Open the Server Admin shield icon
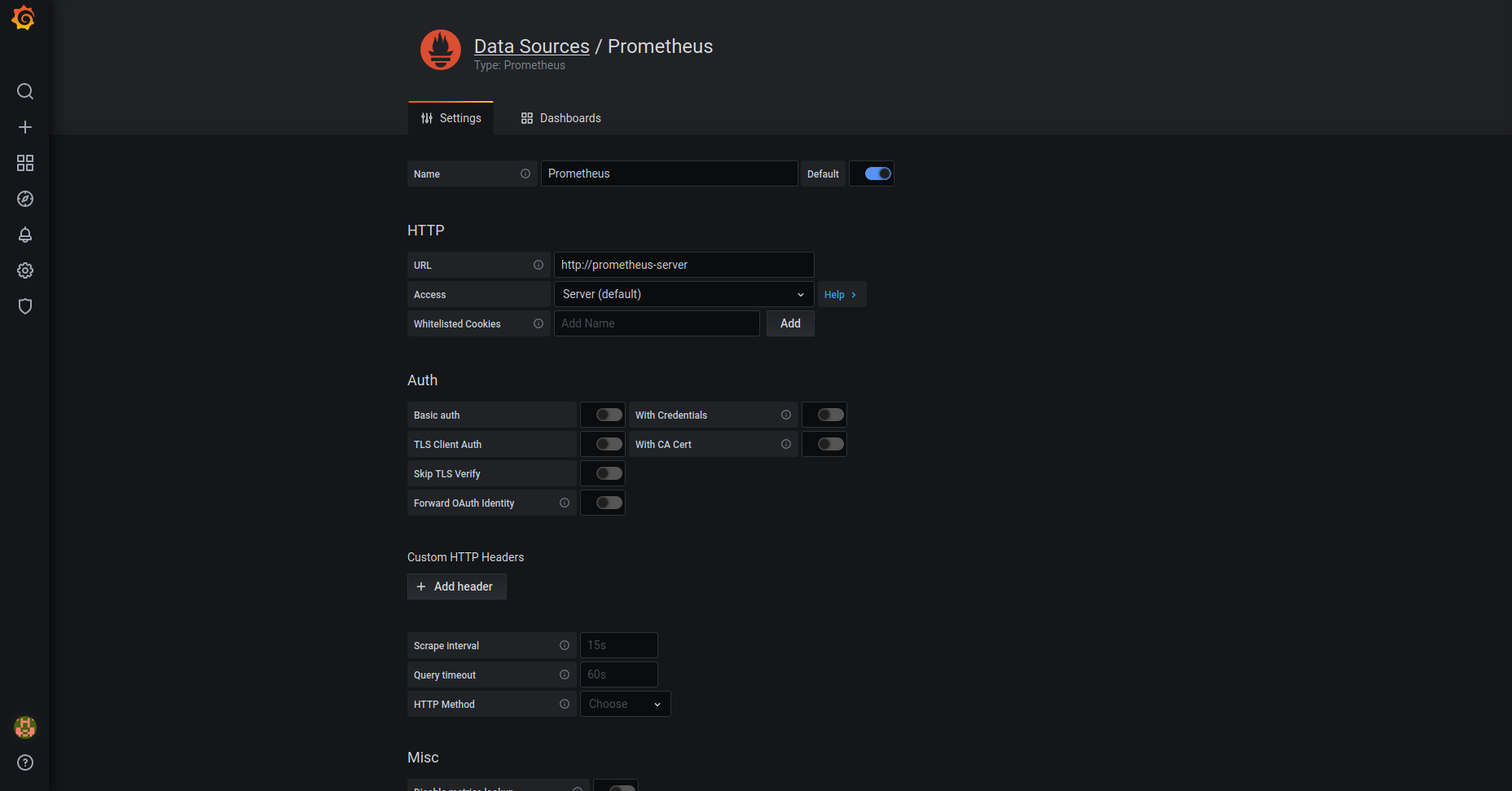1512x791 pixels. coord(25,306)
